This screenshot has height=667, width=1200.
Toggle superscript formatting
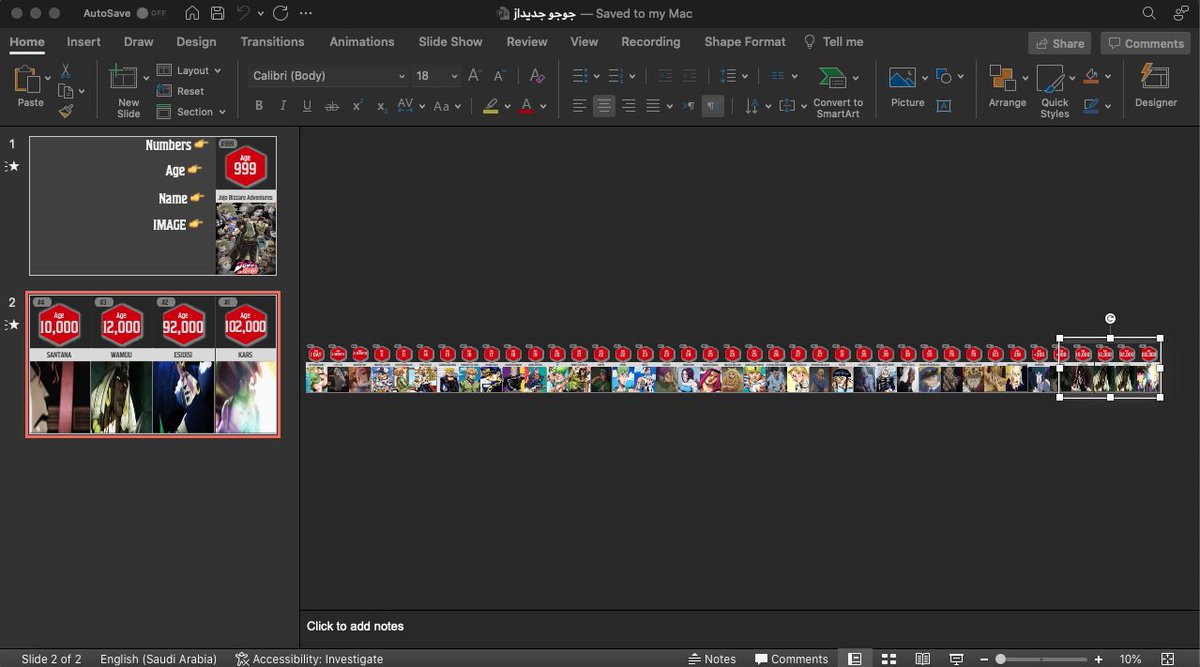[x=357, y=106]
